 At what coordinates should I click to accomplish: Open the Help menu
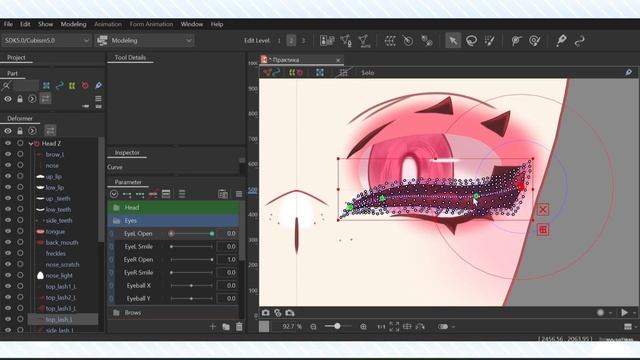pyautogui.click(x=217, y=24)
